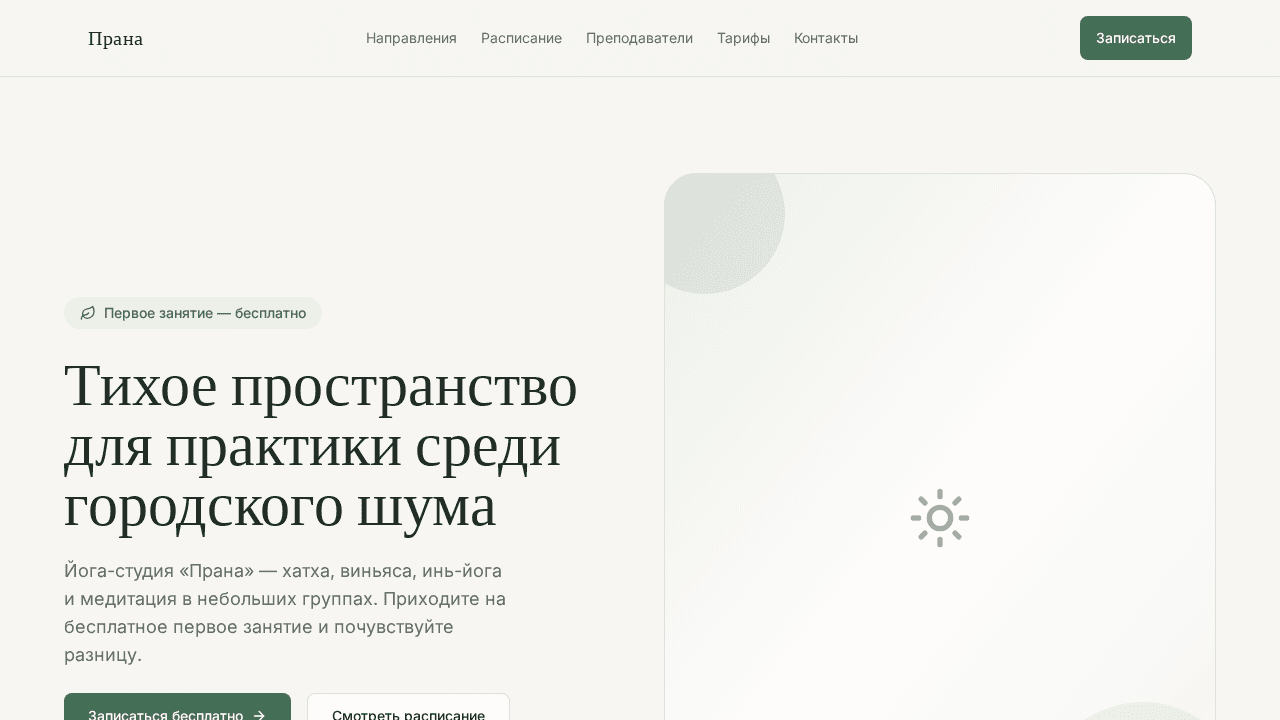Go to Контакты page
The width and height of the screenshot is (1280, 720).
pyautogui.click(x=826, y=38)
